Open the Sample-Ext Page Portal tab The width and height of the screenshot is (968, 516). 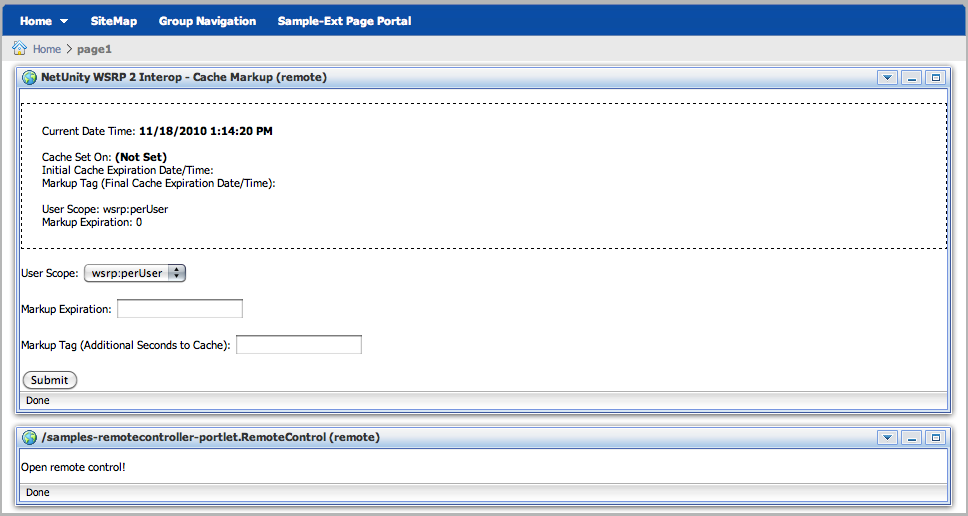tap(344, 21)
